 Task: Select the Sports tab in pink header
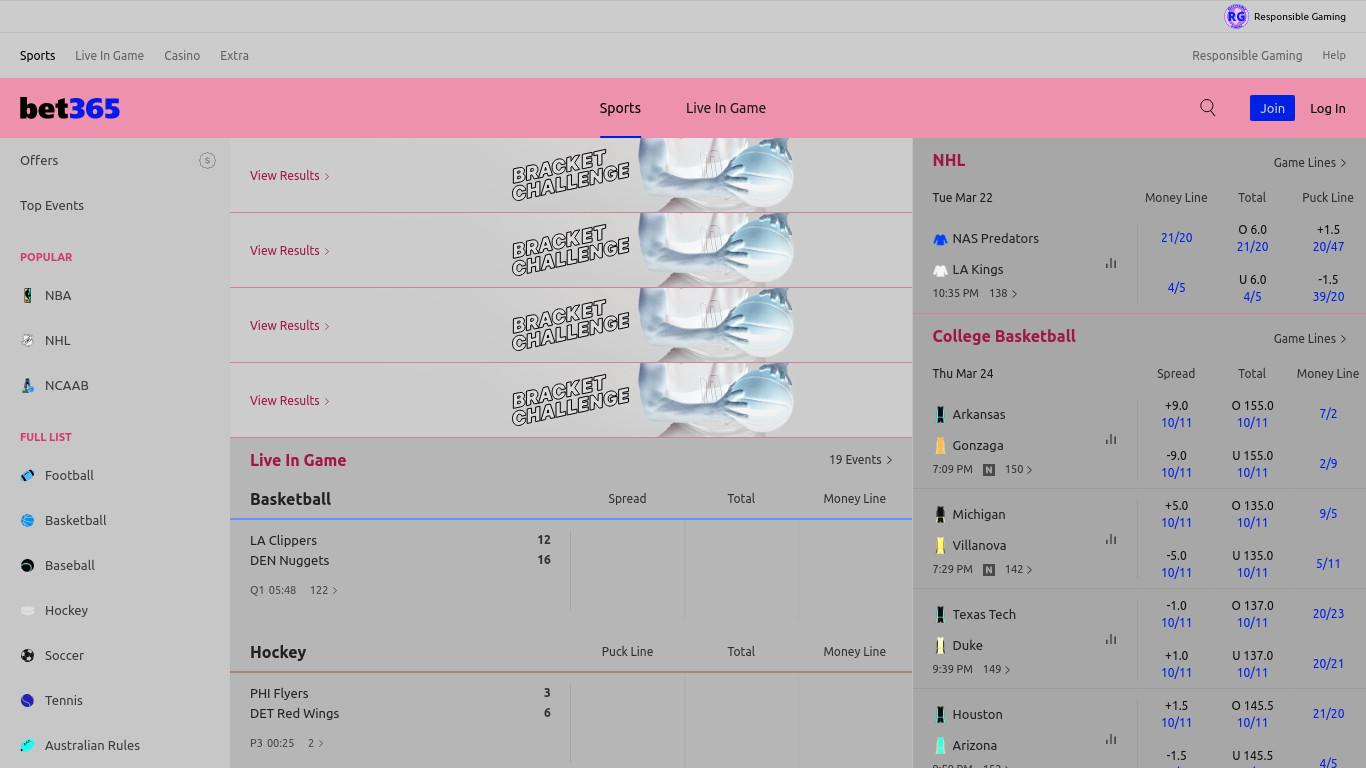point(620,108)
